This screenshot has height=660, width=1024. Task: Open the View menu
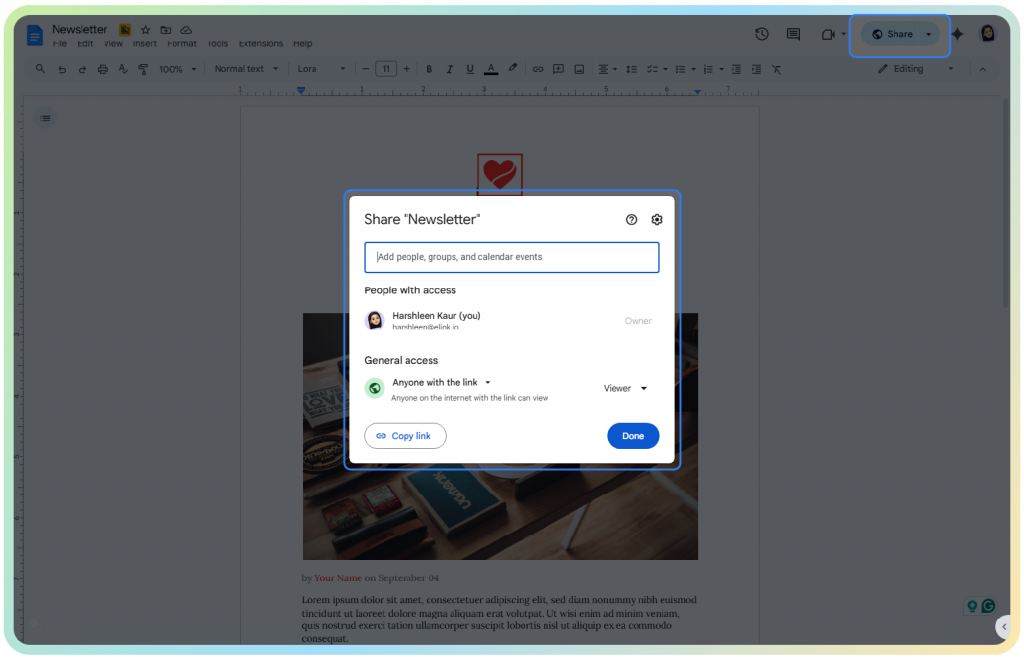coord(113,43)
